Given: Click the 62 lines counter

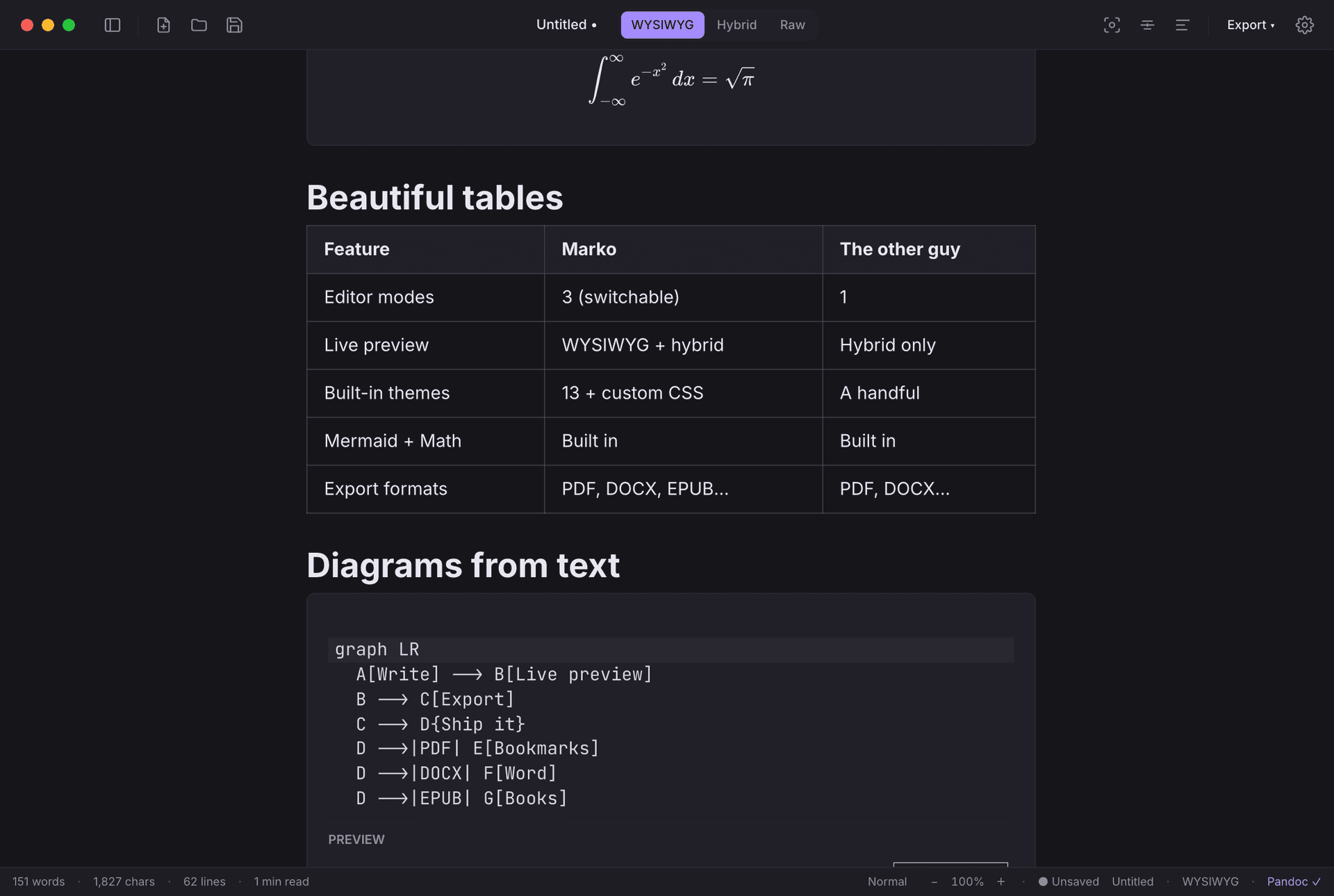Looking at the screenshot, I should (204, 881).
